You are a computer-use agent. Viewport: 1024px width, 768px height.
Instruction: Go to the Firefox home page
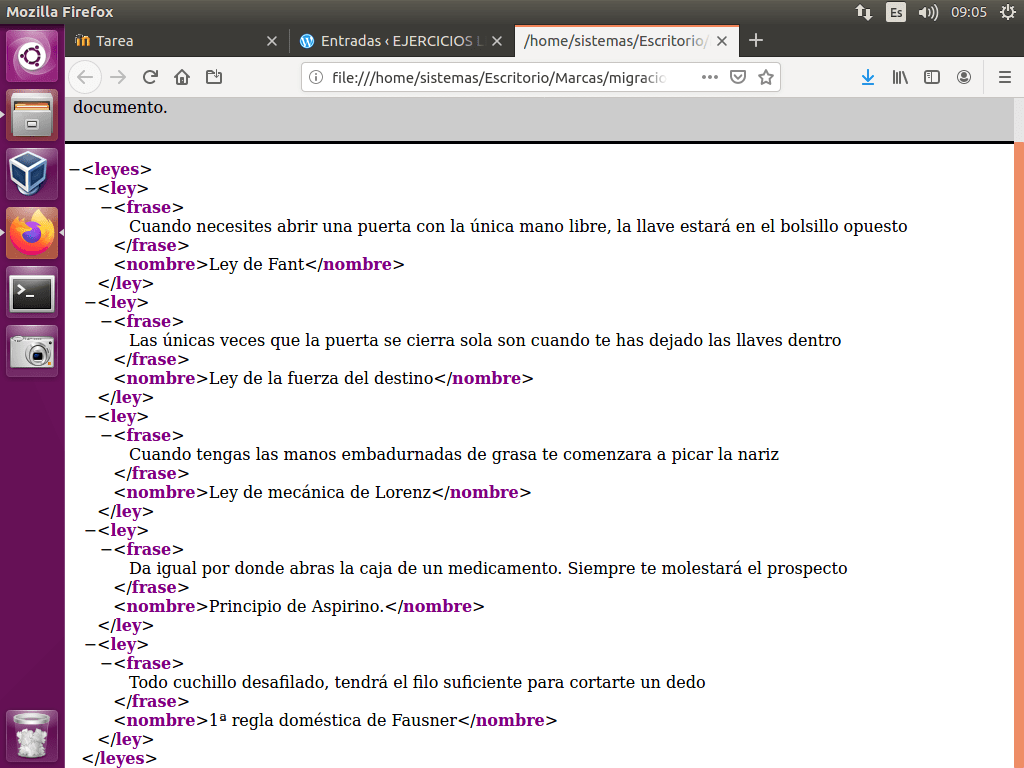(182, 77)
